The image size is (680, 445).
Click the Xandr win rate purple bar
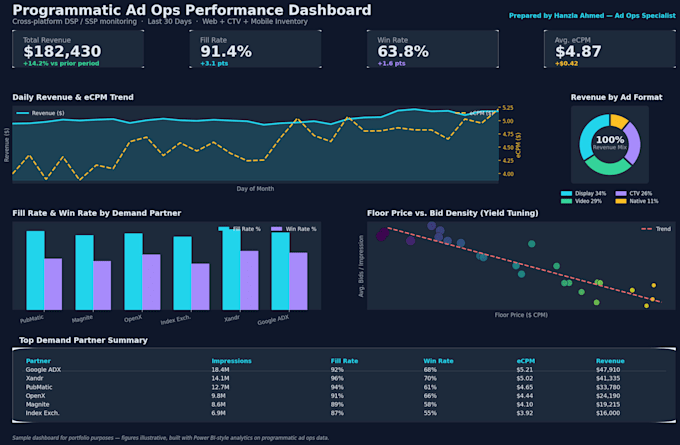click(x=249, y=280)
